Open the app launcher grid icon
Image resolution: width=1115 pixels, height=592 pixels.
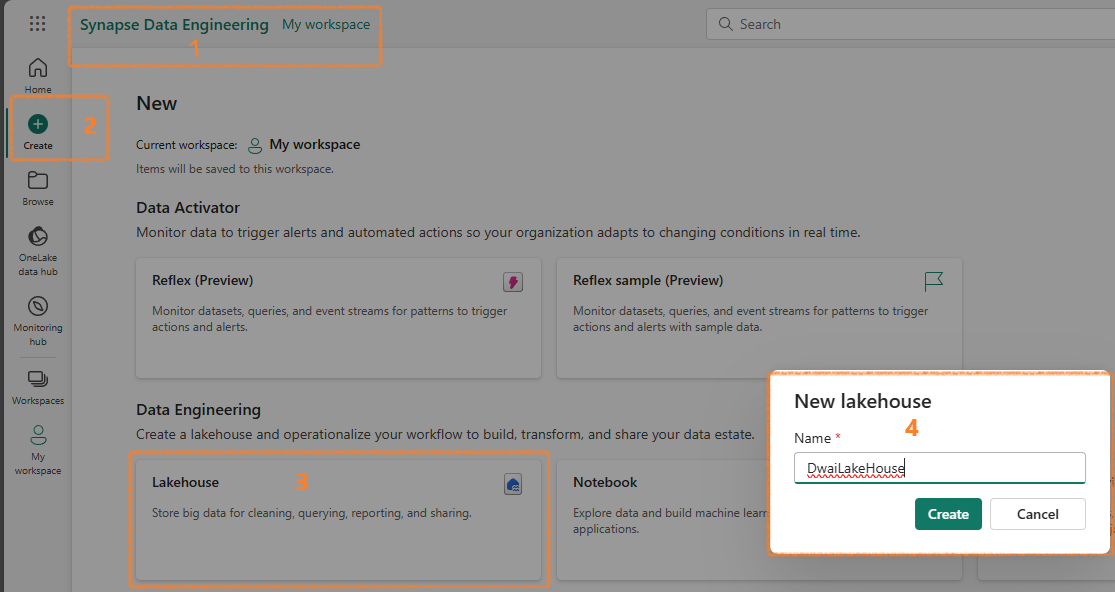(38, 24)
